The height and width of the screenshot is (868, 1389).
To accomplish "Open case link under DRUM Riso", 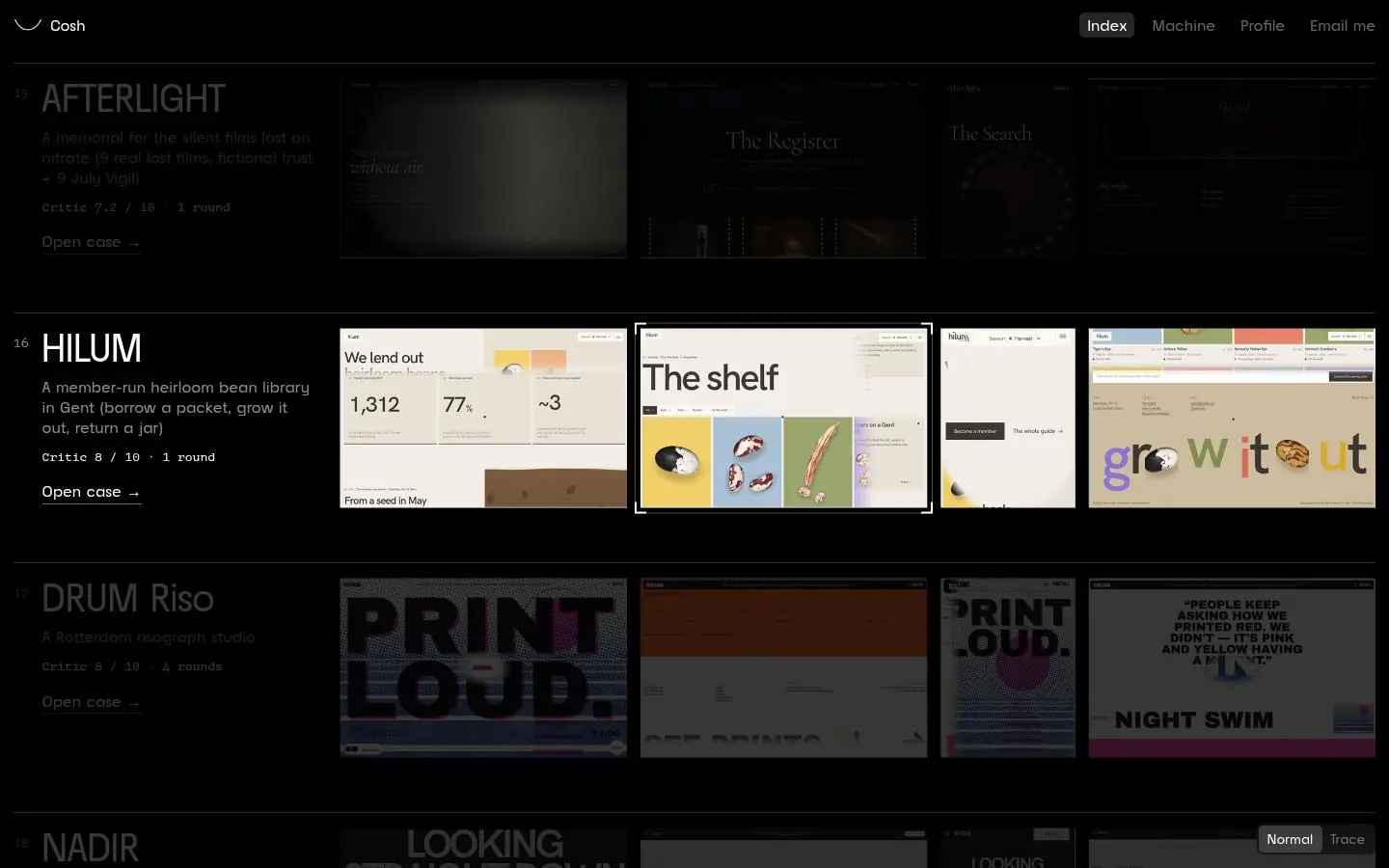I will 92,703.
